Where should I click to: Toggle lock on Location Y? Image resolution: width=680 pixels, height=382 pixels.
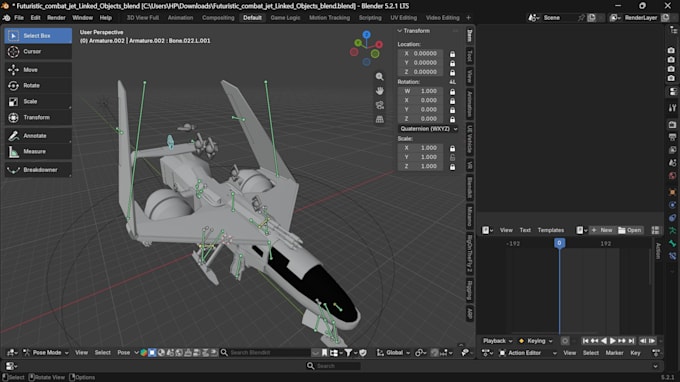[x=452, y=63]
